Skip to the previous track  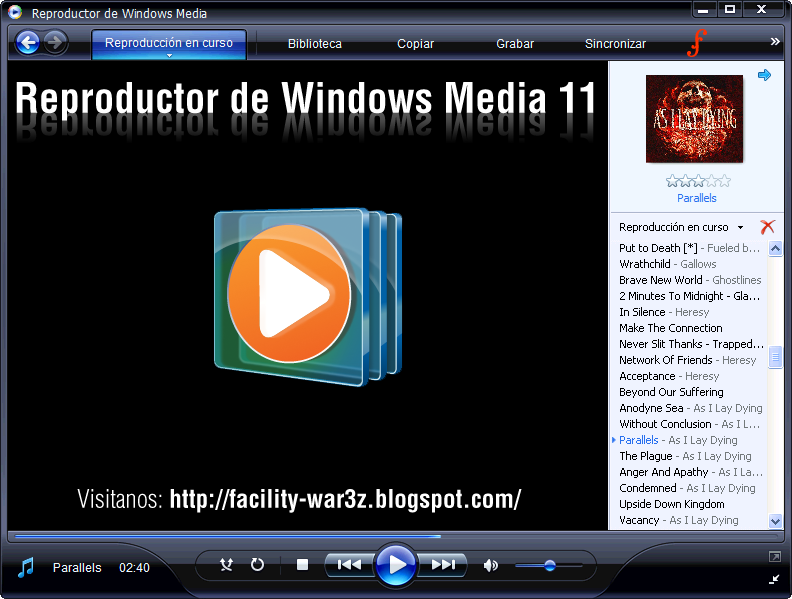point(349,564)
